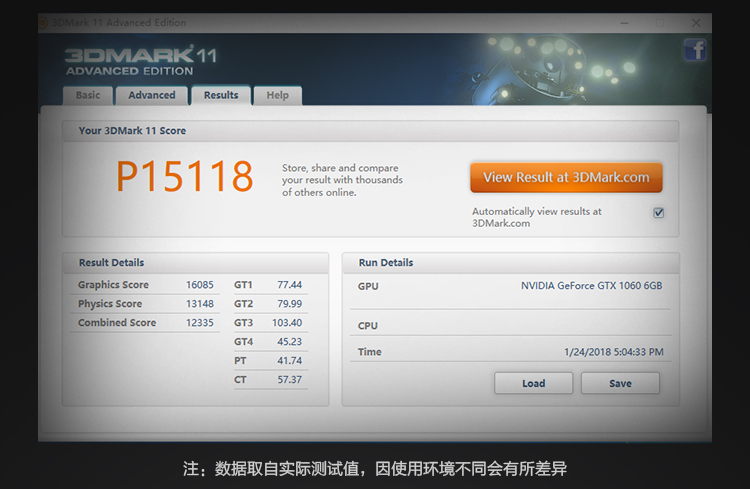Click the Load button
The width and height of the screenshot is (750, 489).
[533, 383]
